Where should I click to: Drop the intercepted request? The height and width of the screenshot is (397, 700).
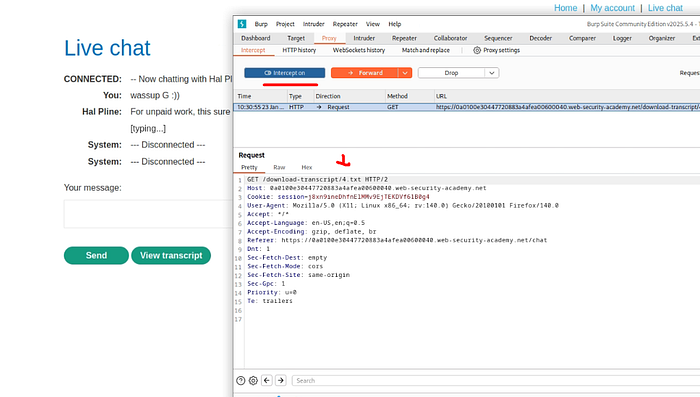coord(451,73)
